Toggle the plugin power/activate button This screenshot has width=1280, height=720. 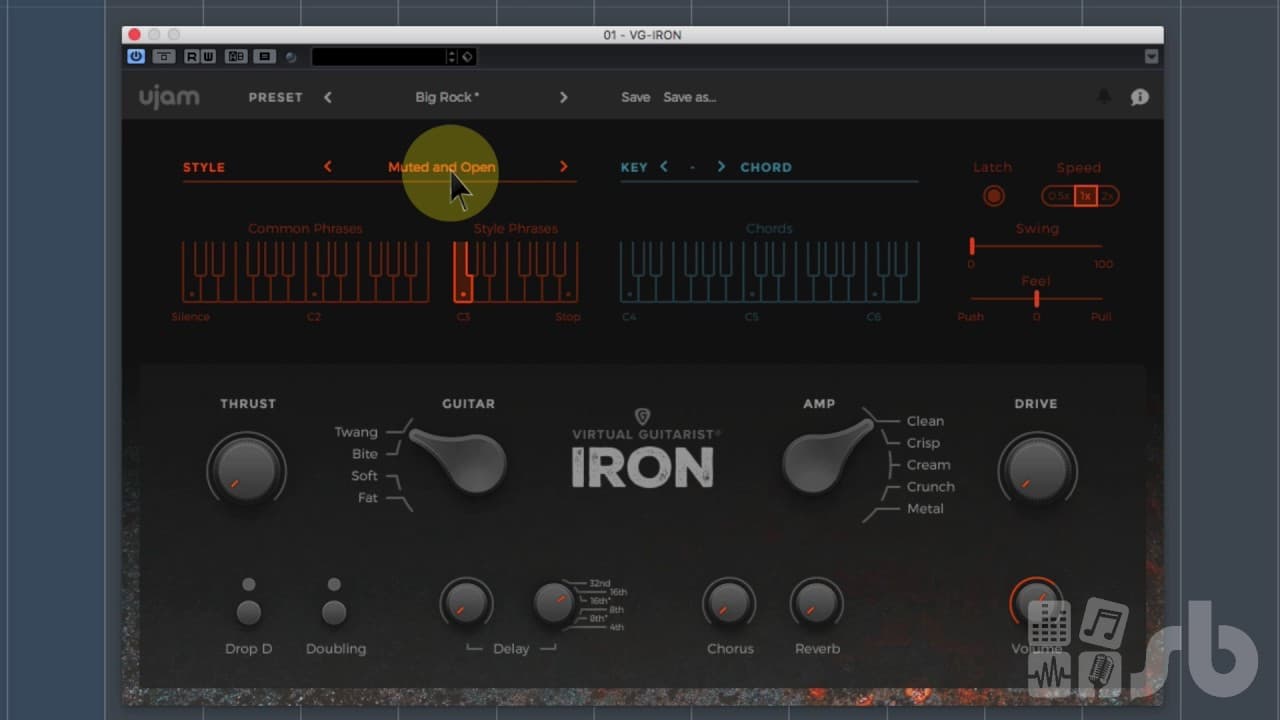click(136, 57)
